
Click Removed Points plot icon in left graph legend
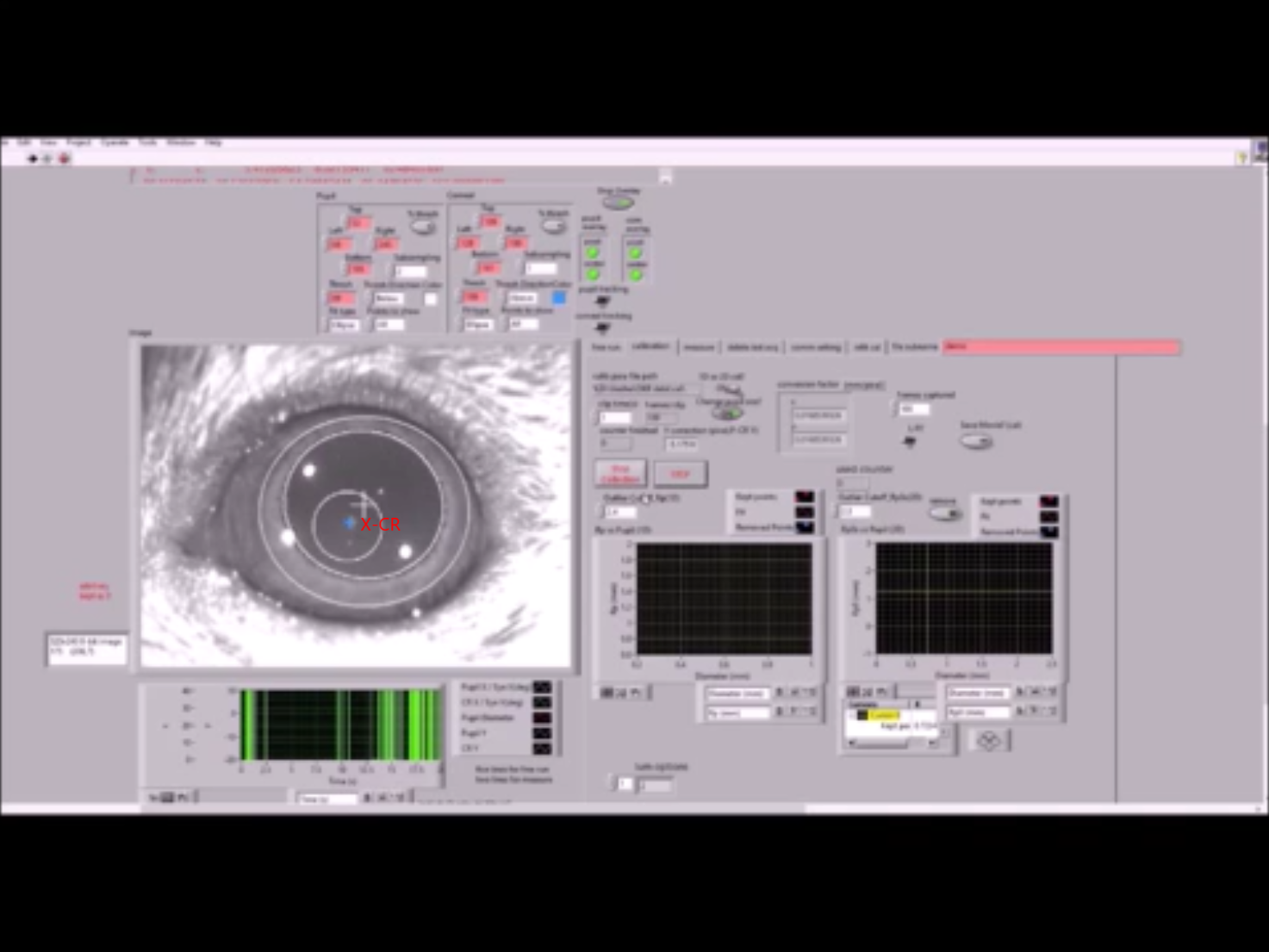click(804, 527)
